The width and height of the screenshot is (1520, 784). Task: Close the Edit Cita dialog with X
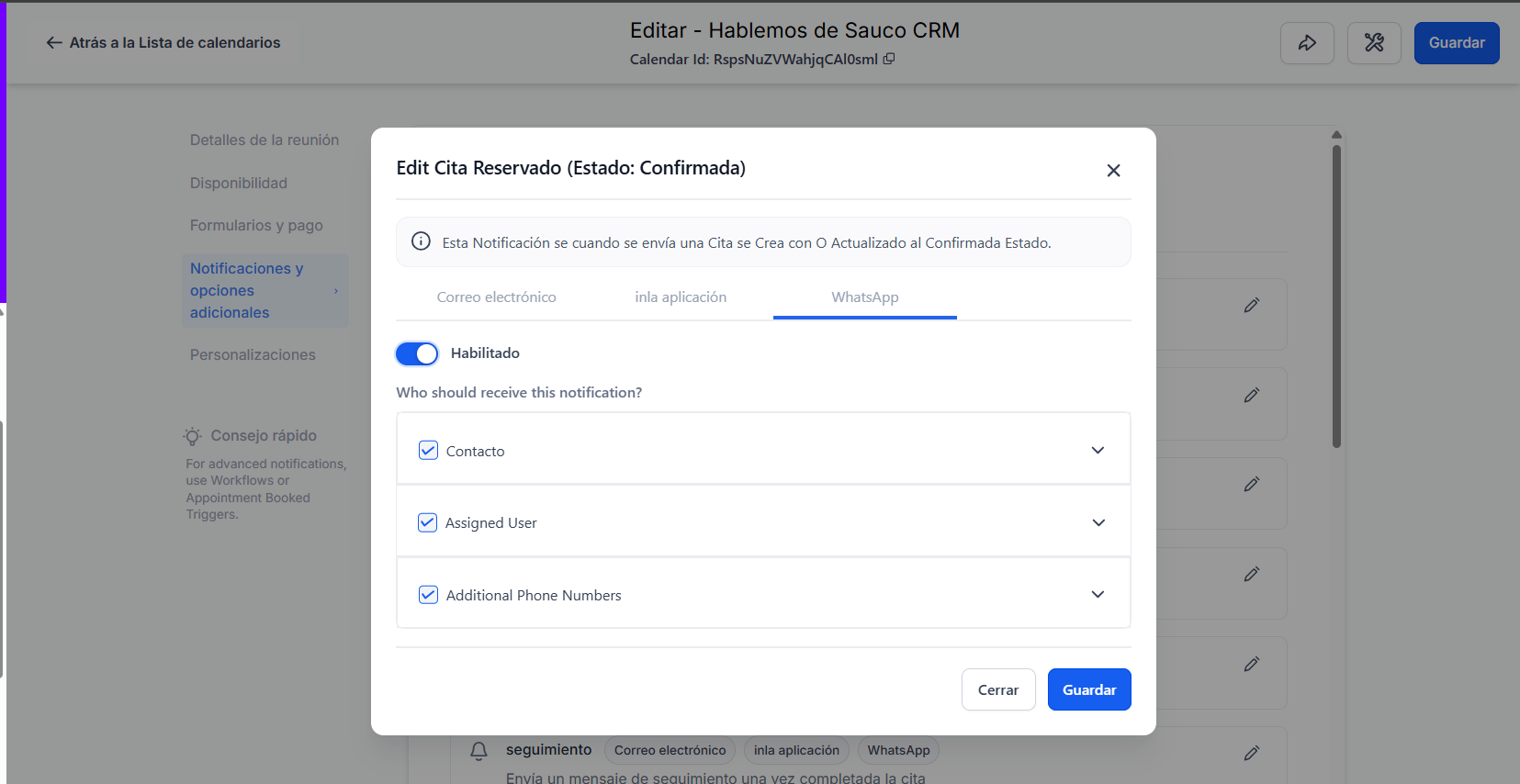click(x=1113, y=171)
